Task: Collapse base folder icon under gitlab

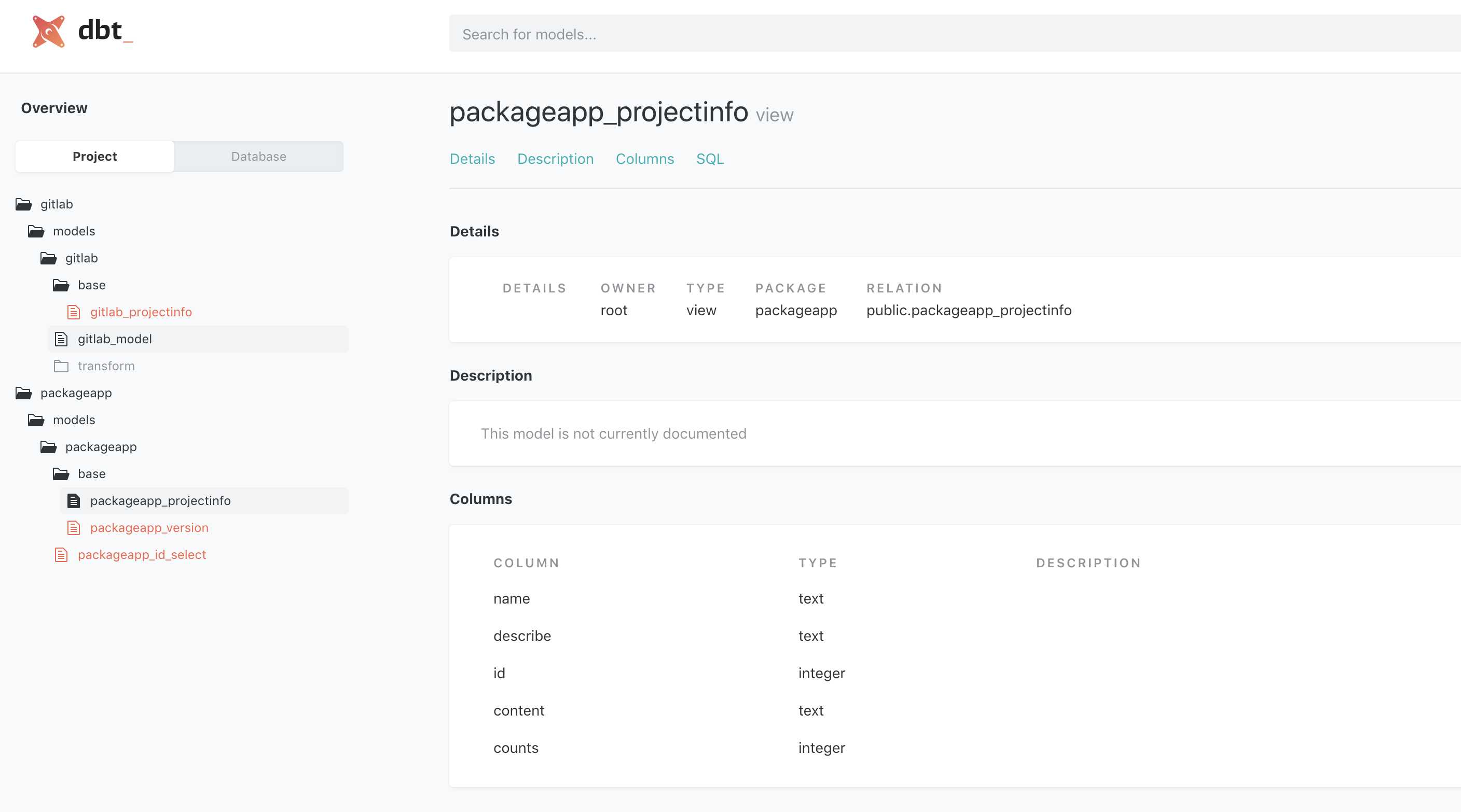Action: tap(61, 285)
